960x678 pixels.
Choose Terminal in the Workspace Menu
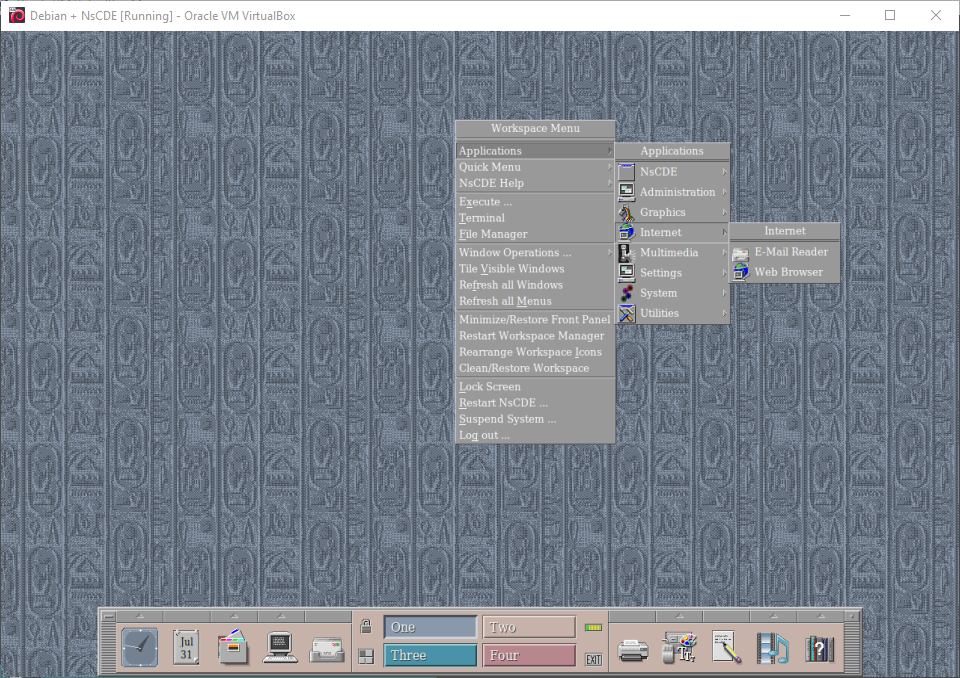482,218
